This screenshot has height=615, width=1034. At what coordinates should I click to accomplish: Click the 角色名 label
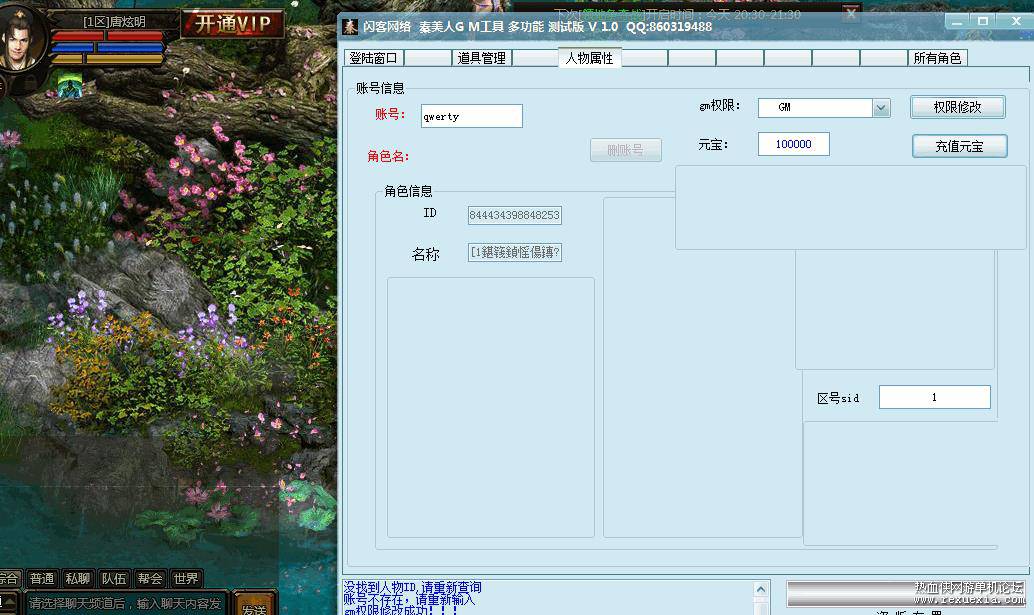388,156
